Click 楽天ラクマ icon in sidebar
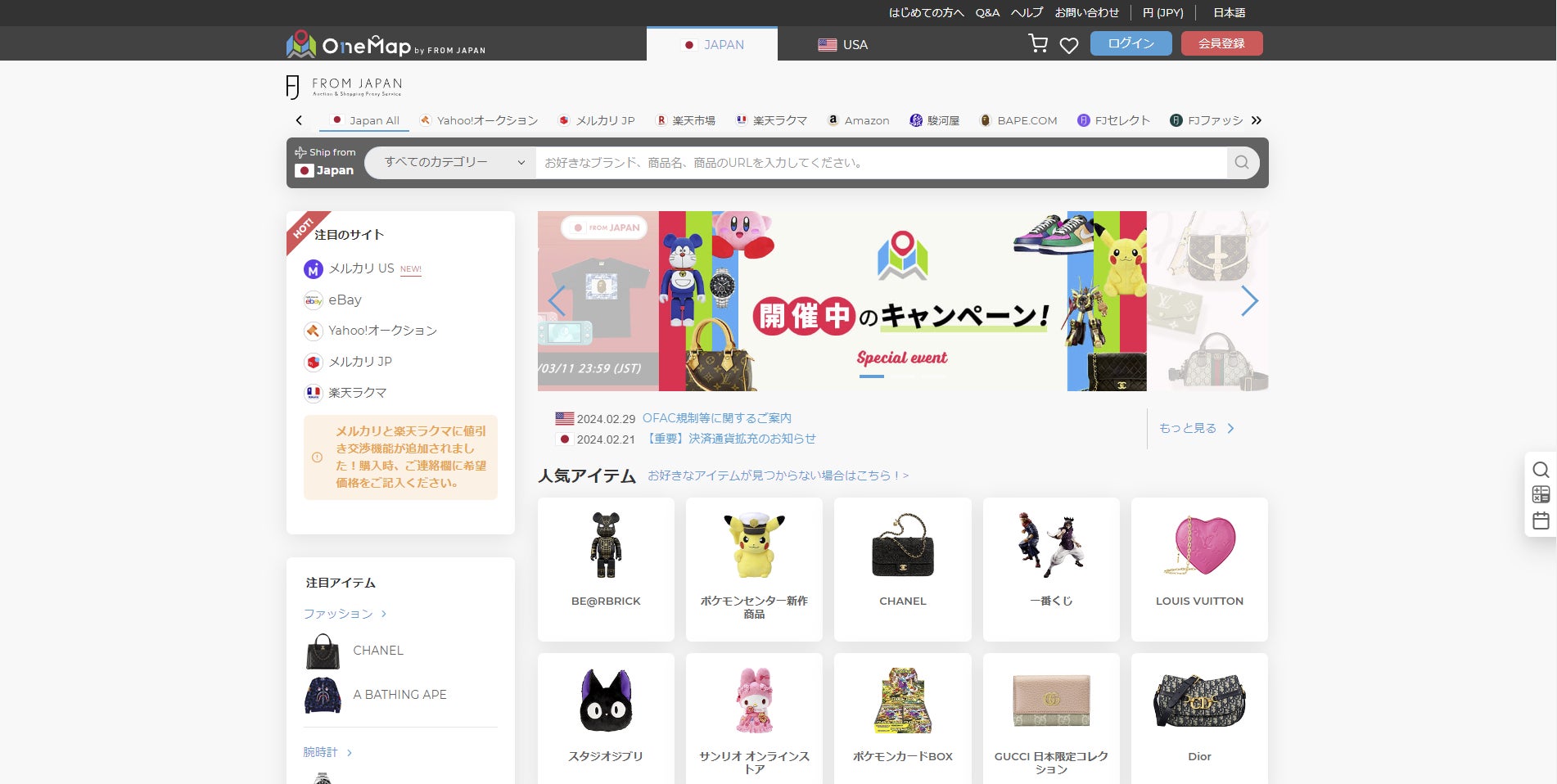The image size is (1557, 784). pyautogui.click(x=314, y=393)
